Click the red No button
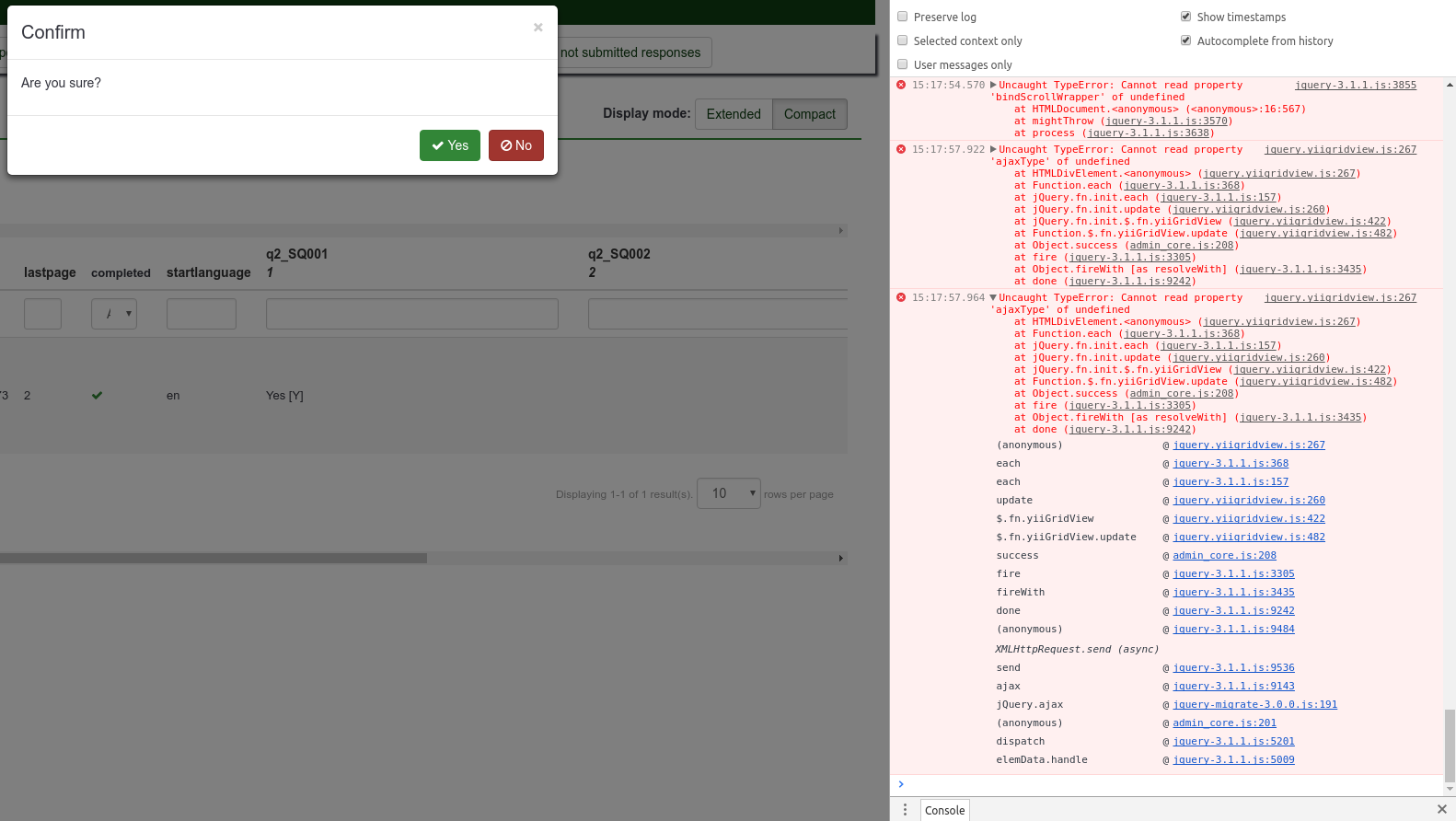 pos(515,145)
